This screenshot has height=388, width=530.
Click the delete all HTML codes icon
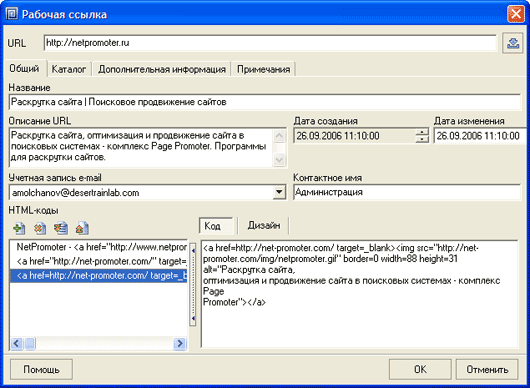tap(61, 228)
